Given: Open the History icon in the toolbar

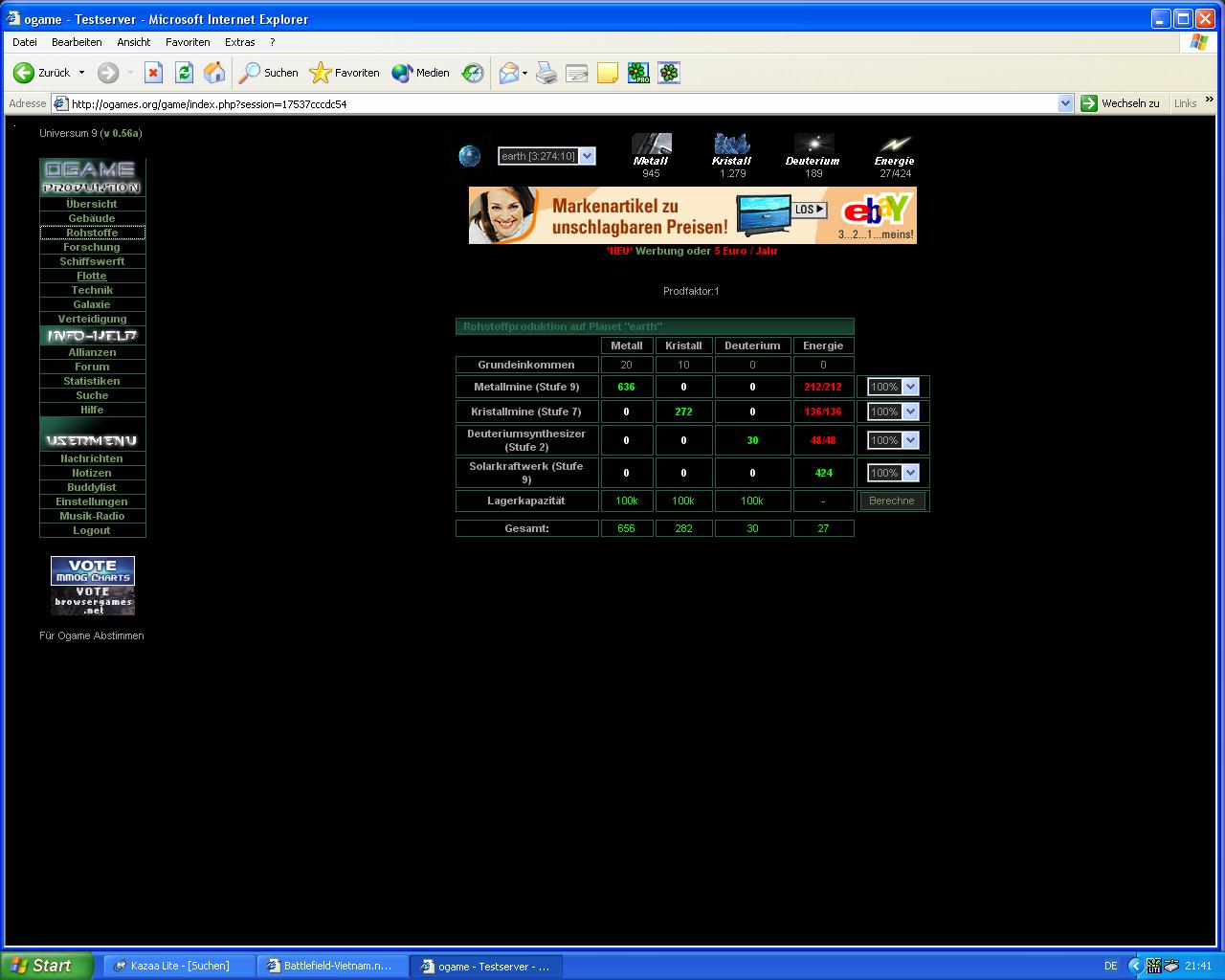Looking at the screenshot, I should [473, 73].
